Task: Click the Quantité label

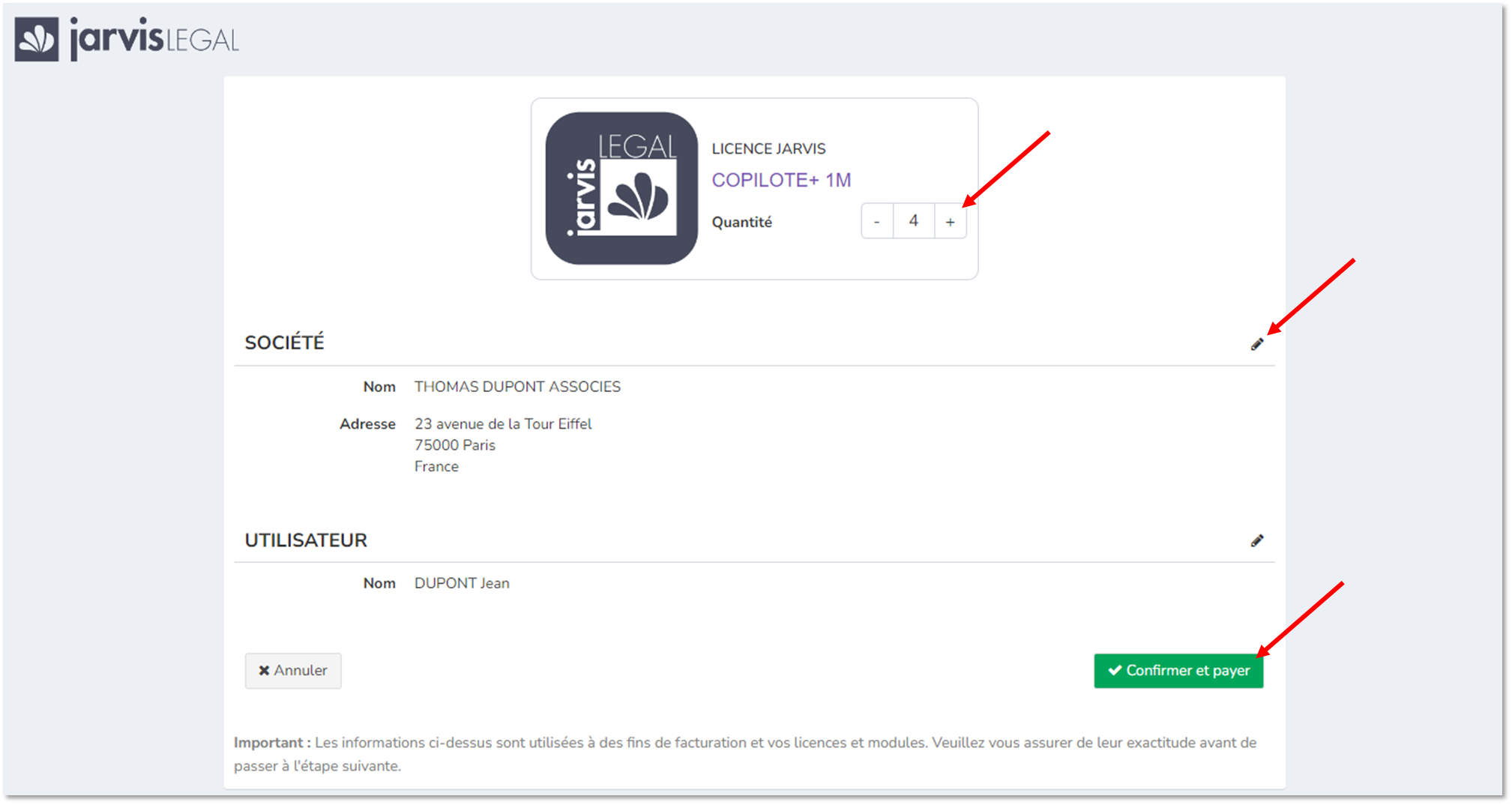Action: [x=741, y=222]
